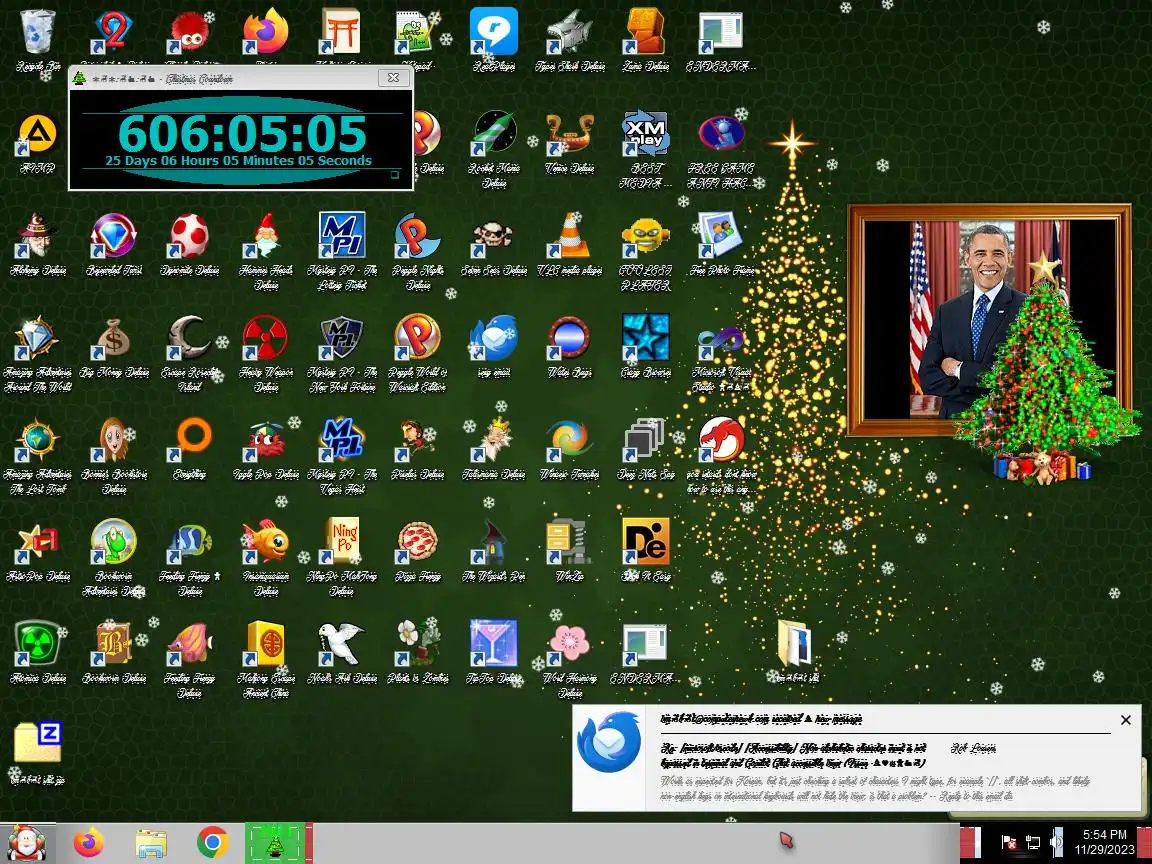Open the Water Bugs shortcut

570,339
